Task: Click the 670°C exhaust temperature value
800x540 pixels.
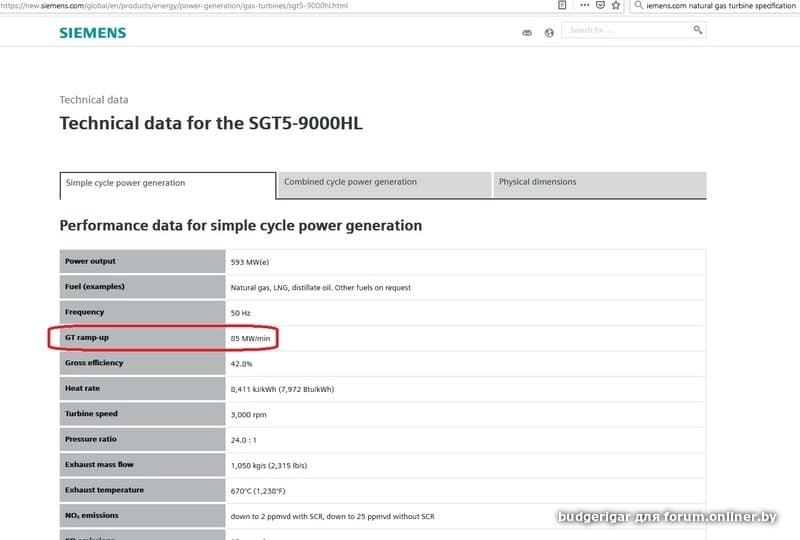Action: coord(258,491)
